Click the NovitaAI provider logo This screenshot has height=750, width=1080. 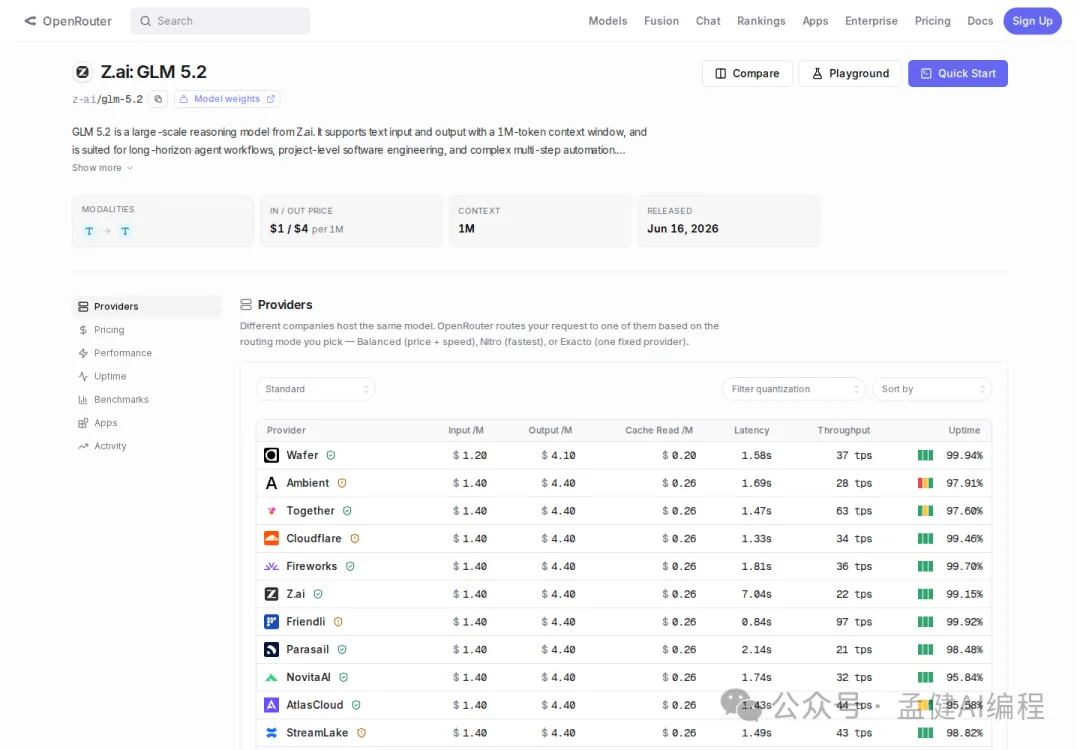click(x=271, y=677)
